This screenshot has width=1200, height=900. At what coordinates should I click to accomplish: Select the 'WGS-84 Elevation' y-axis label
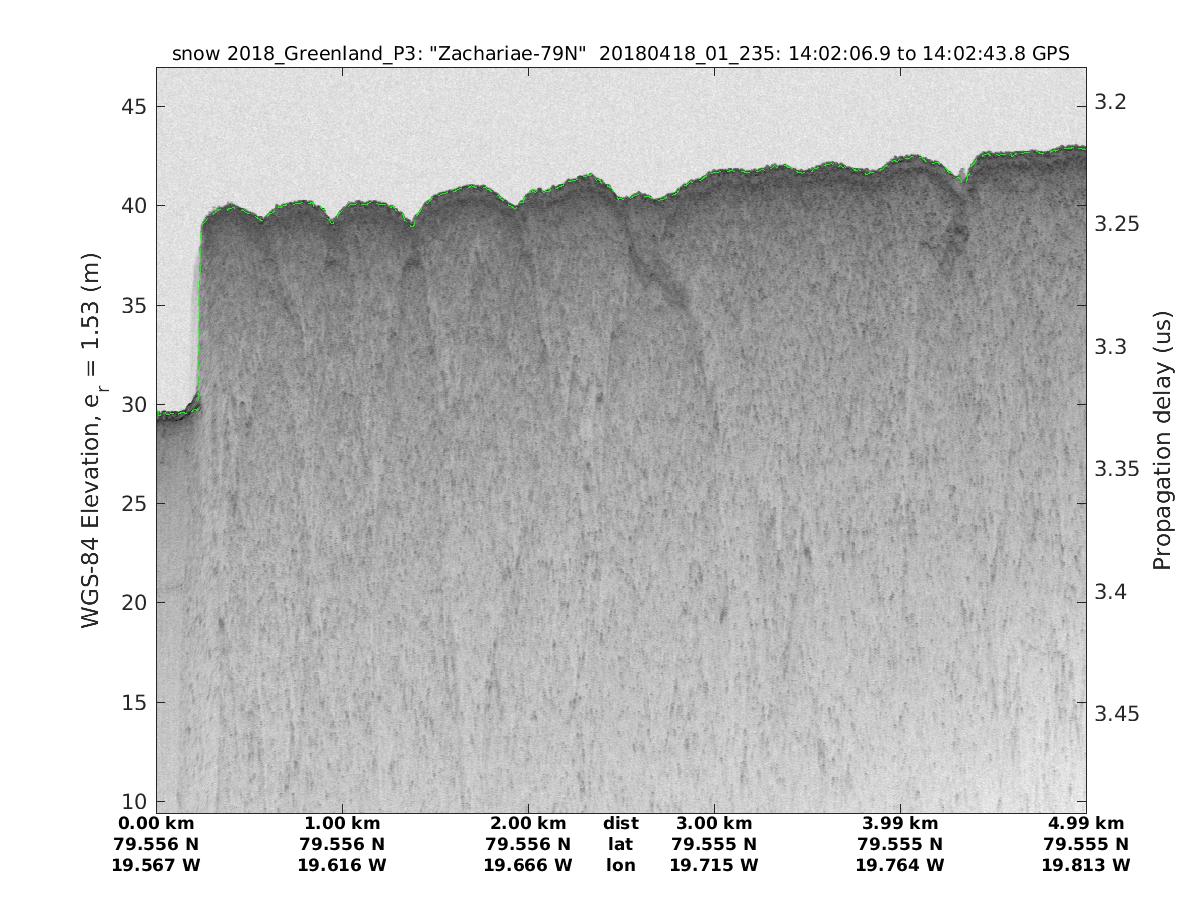(x=92, y=438)
